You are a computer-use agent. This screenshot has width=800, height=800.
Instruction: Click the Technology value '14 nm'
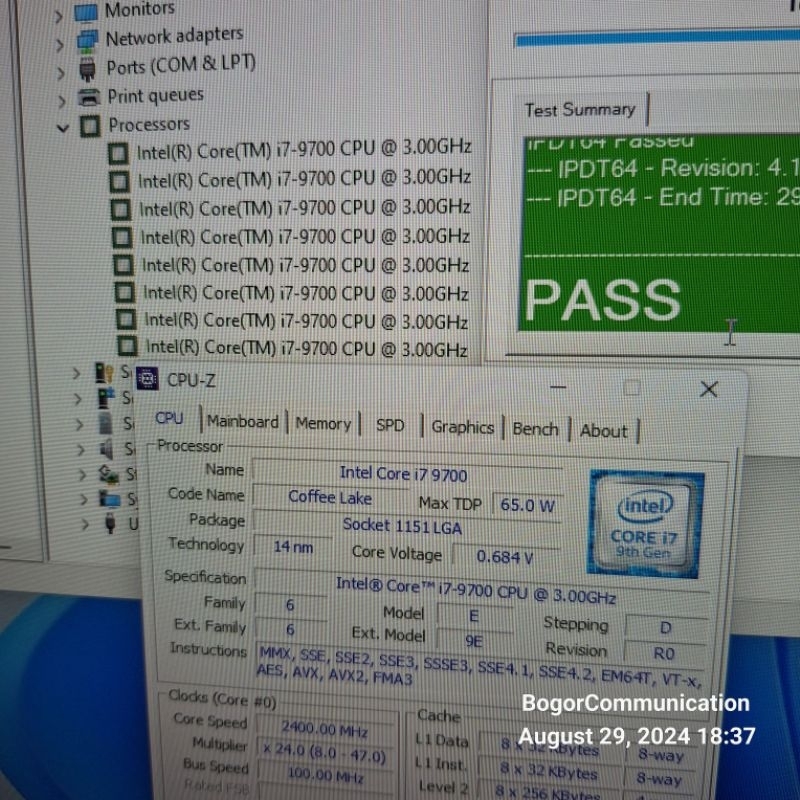(x=293, y=547)
